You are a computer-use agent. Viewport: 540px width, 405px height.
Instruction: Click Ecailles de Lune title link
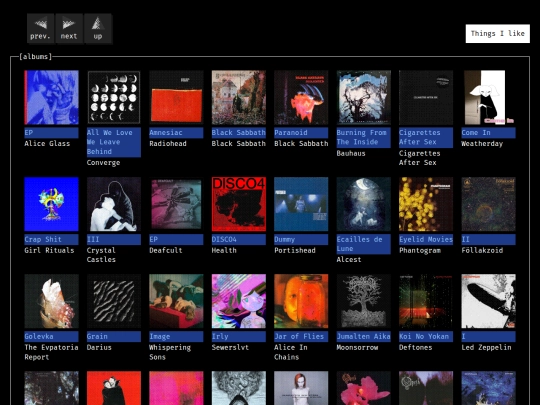coord(364,244)
